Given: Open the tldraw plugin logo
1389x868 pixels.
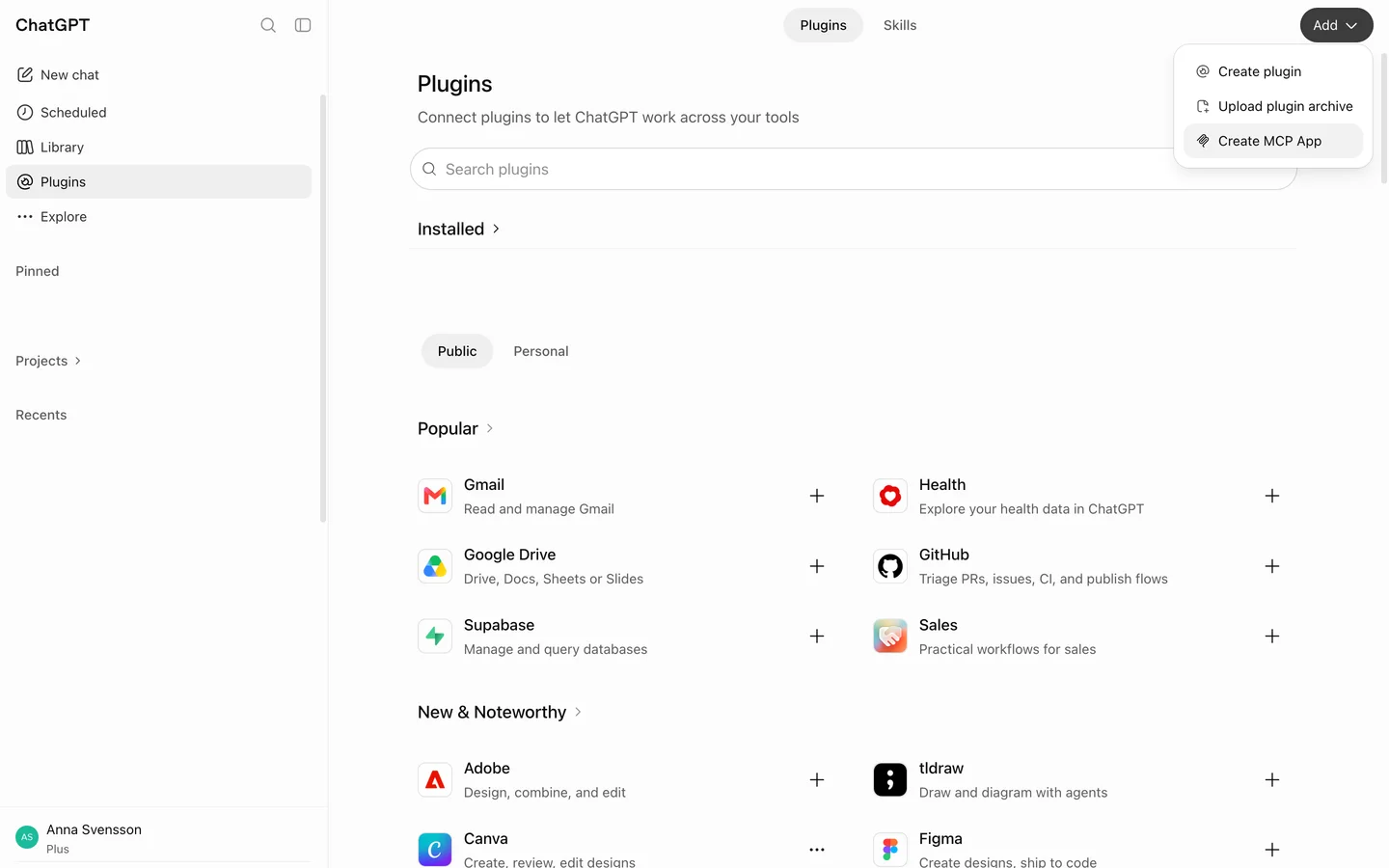Looking at the screenshot, I should click(890, 779).
